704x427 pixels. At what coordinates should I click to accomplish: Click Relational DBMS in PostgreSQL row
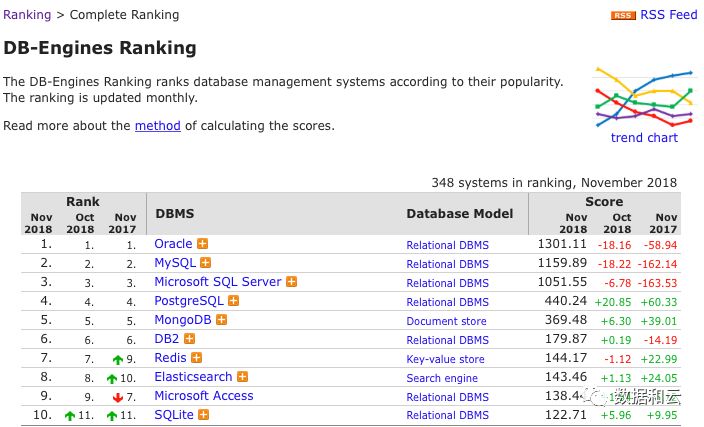pos(447,302)
